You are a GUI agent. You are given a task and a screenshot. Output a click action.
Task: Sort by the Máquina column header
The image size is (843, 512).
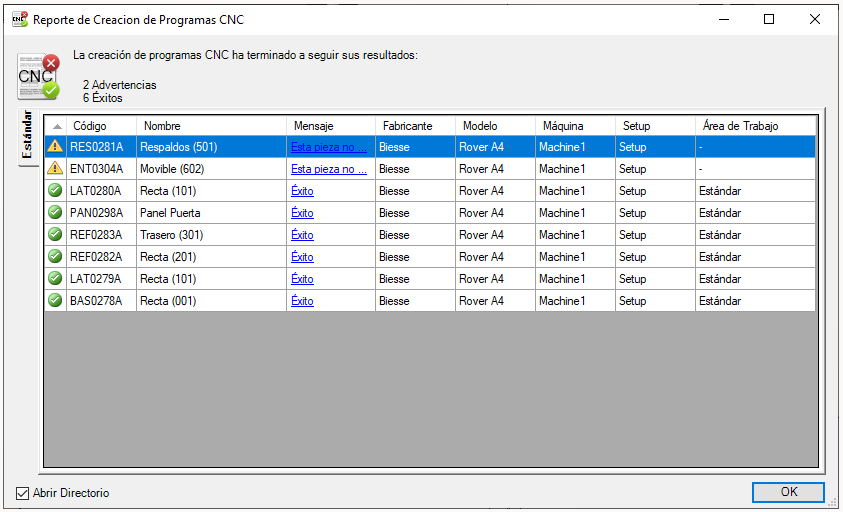(575, 126)
